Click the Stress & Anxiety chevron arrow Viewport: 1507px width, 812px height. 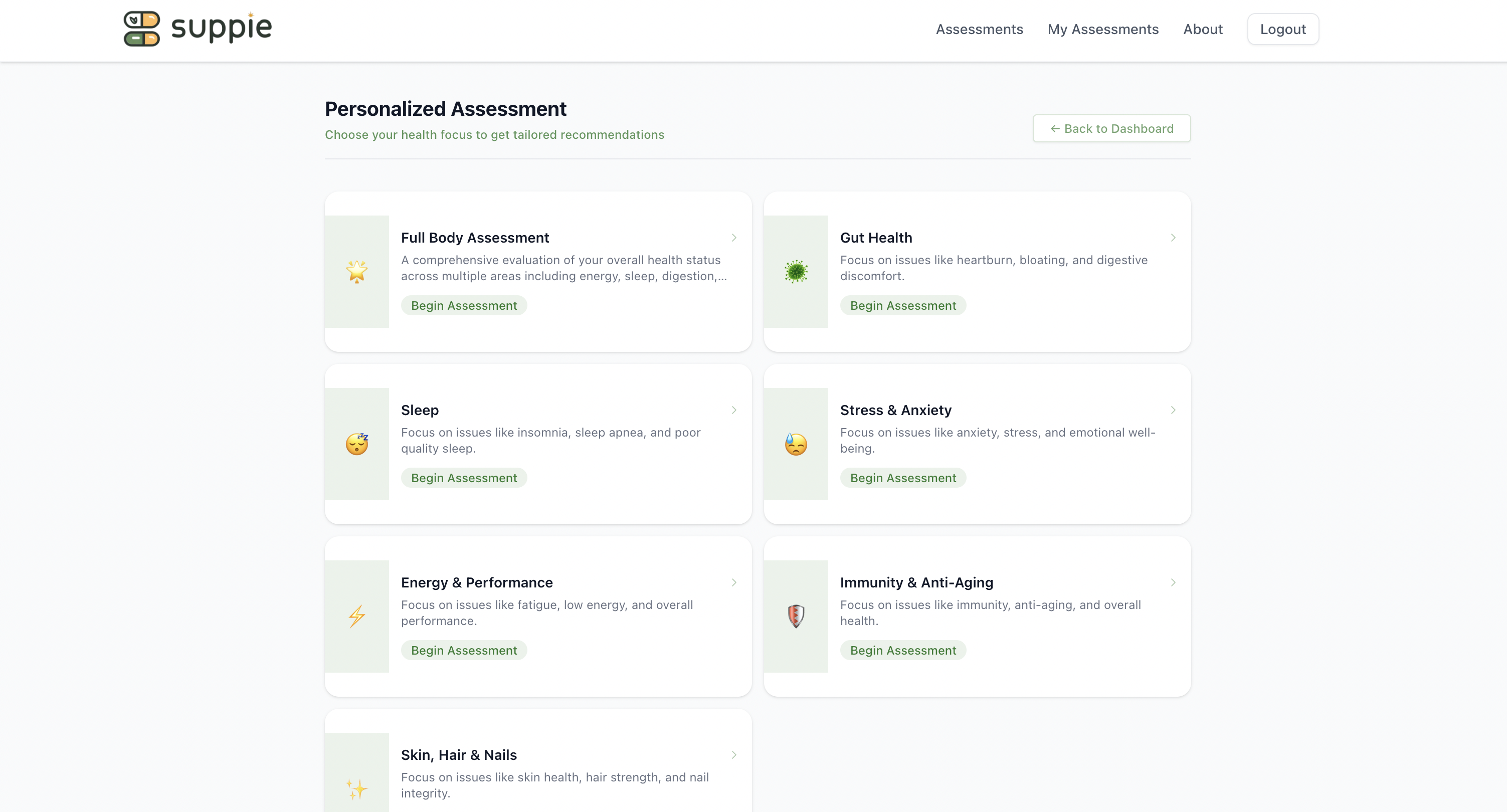pyautogui.click(x=1173, y=410)
